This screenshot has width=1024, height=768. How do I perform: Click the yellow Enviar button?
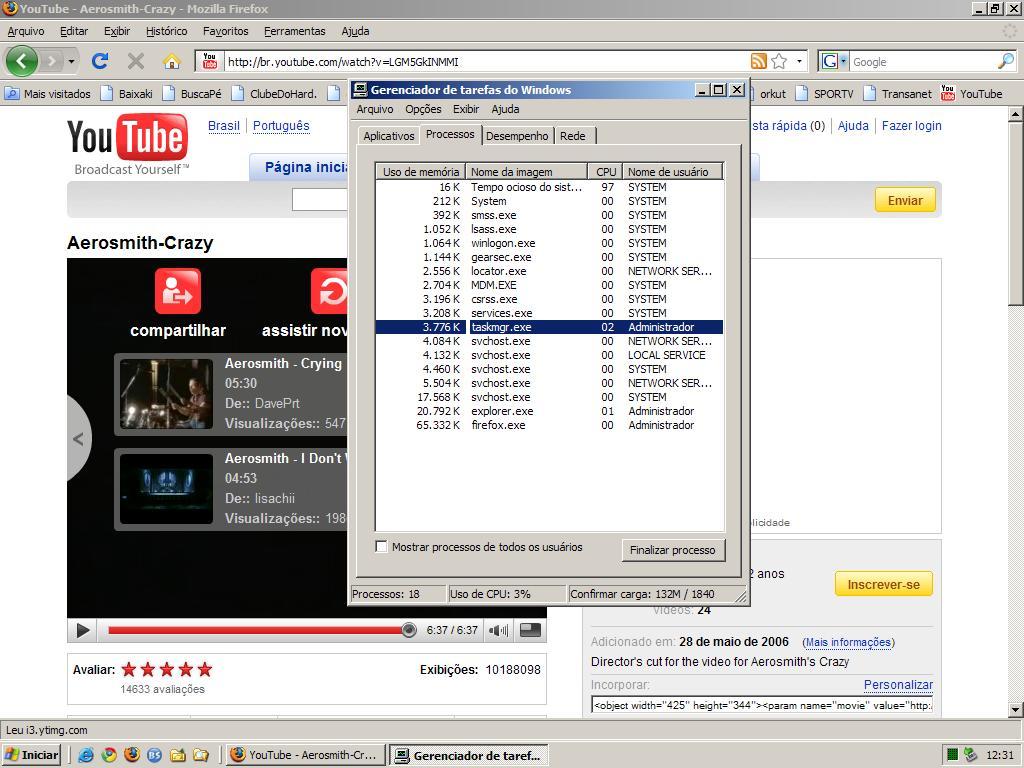tap(905, 200)
